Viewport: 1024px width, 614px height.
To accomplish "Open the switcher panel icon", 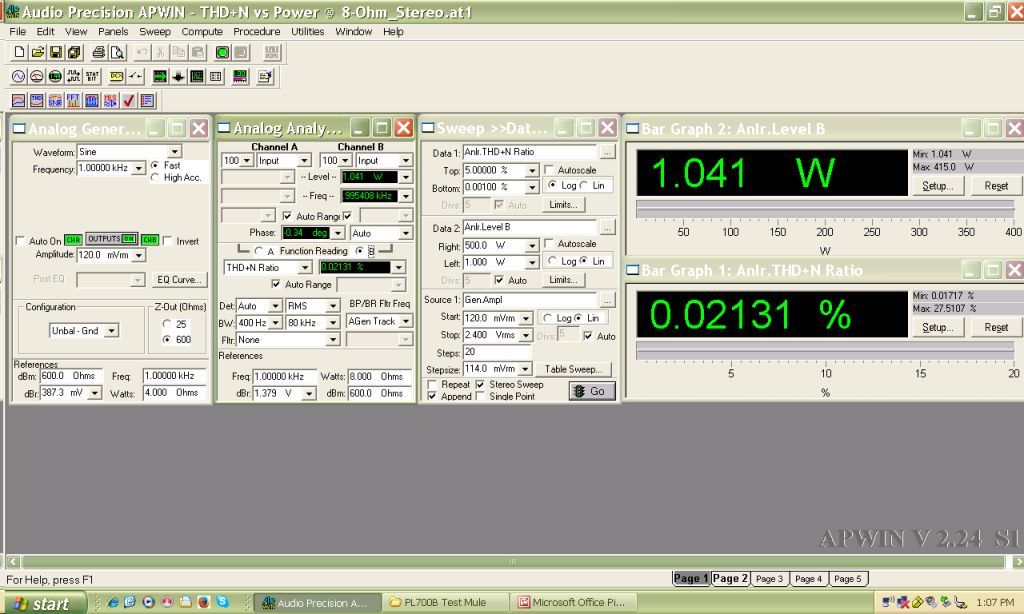I will [x=135, y=76].
